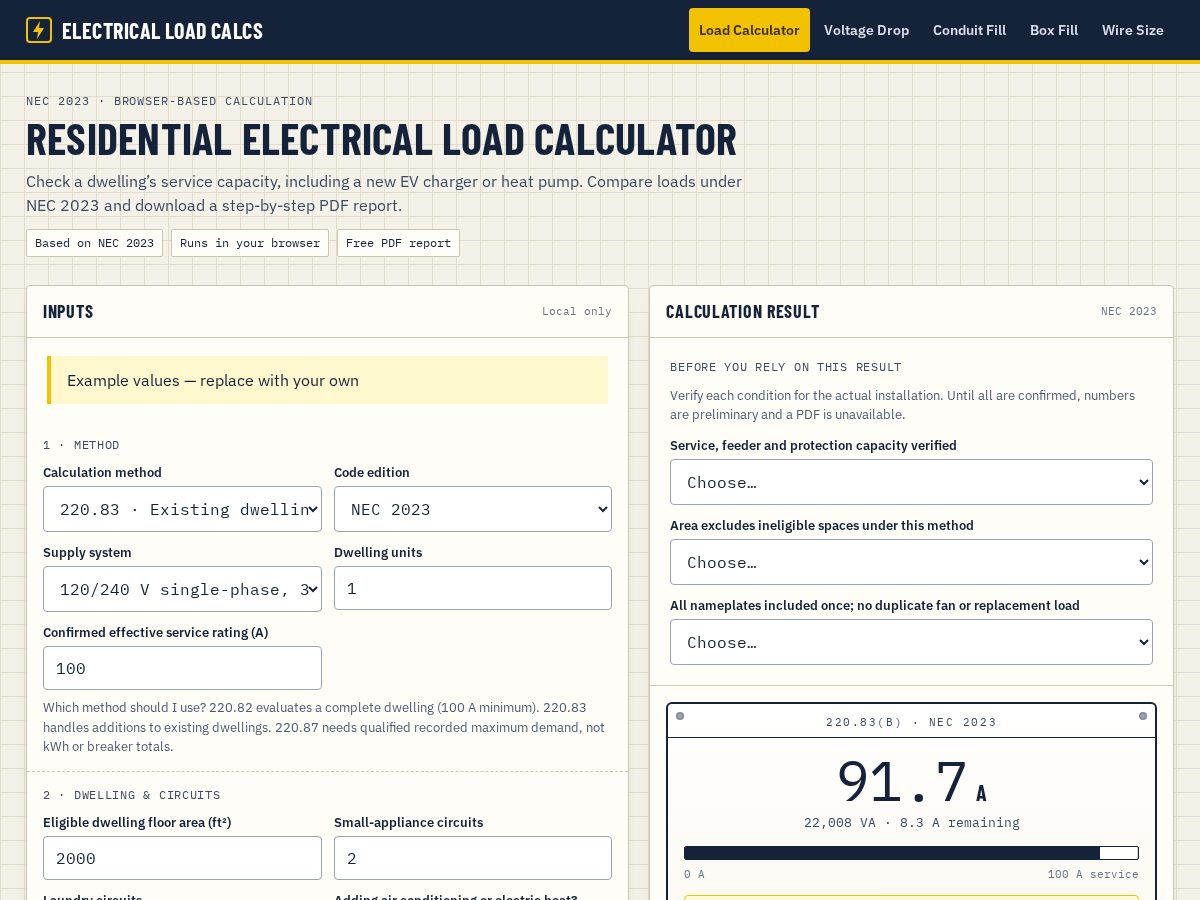Open the Electrical Load Calcs home title

162,31
